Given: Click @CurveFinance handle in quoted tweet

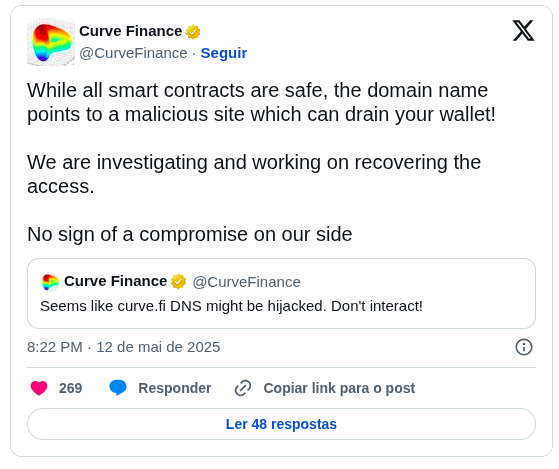Looking at the screenshot, I should click(x=246, y=282).
